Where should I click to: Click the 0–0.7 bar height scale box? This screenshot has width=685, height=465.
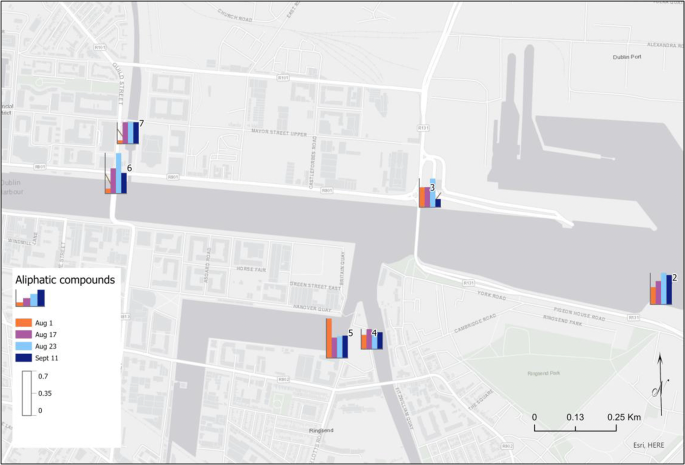coord(27,393)
